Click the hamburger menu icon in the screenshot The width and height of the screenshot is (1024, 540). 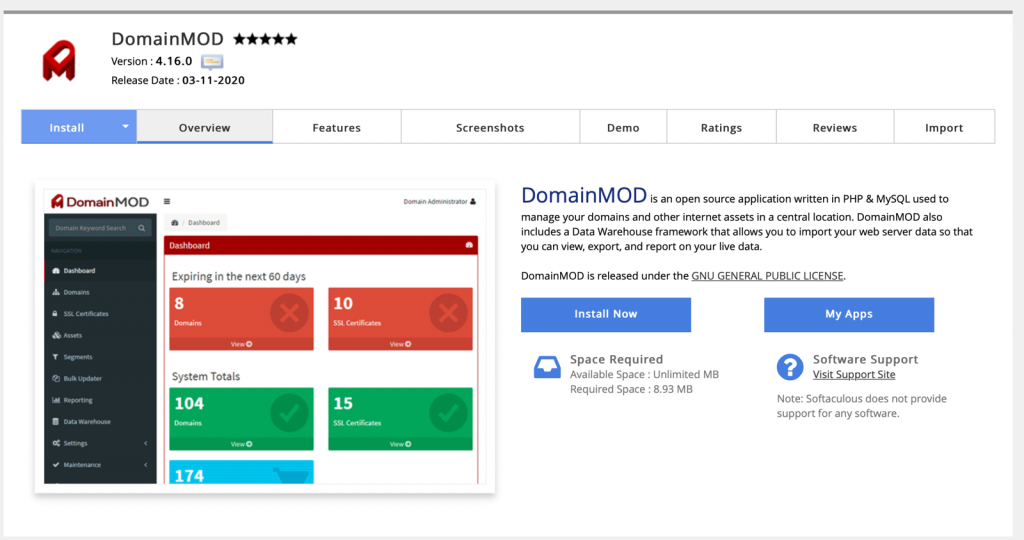click(167, 201)
